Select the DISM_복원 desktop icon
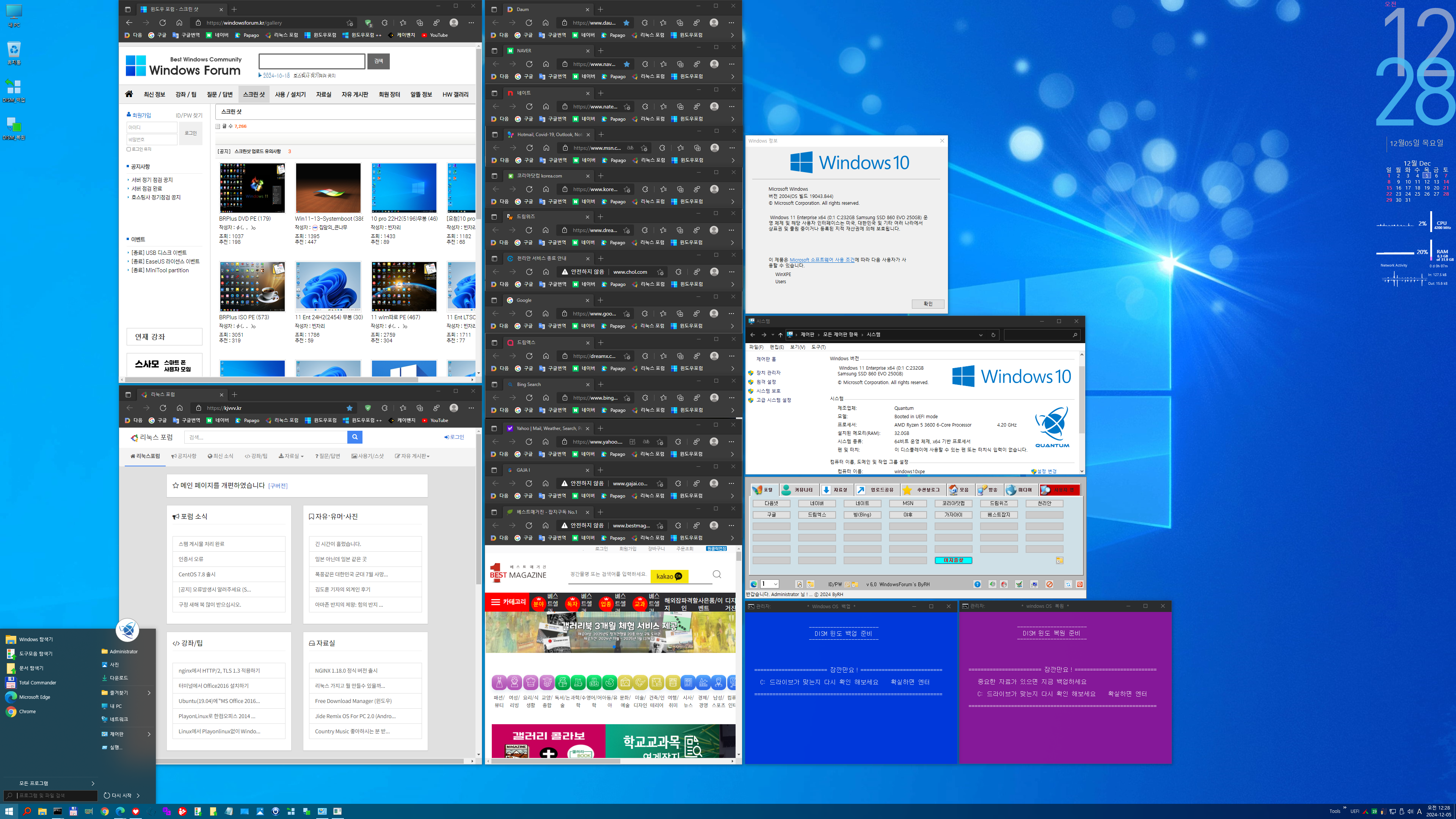 (14, 128)
